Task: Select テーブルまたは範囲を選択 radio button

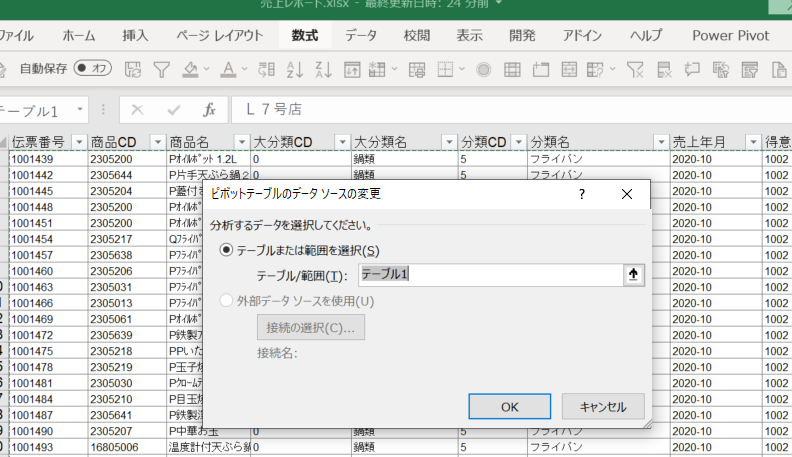Action: [x=226, y=250]
